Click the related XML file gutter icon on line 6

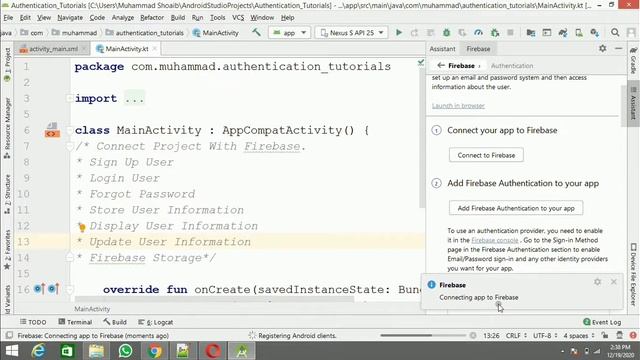click(52, 130)
